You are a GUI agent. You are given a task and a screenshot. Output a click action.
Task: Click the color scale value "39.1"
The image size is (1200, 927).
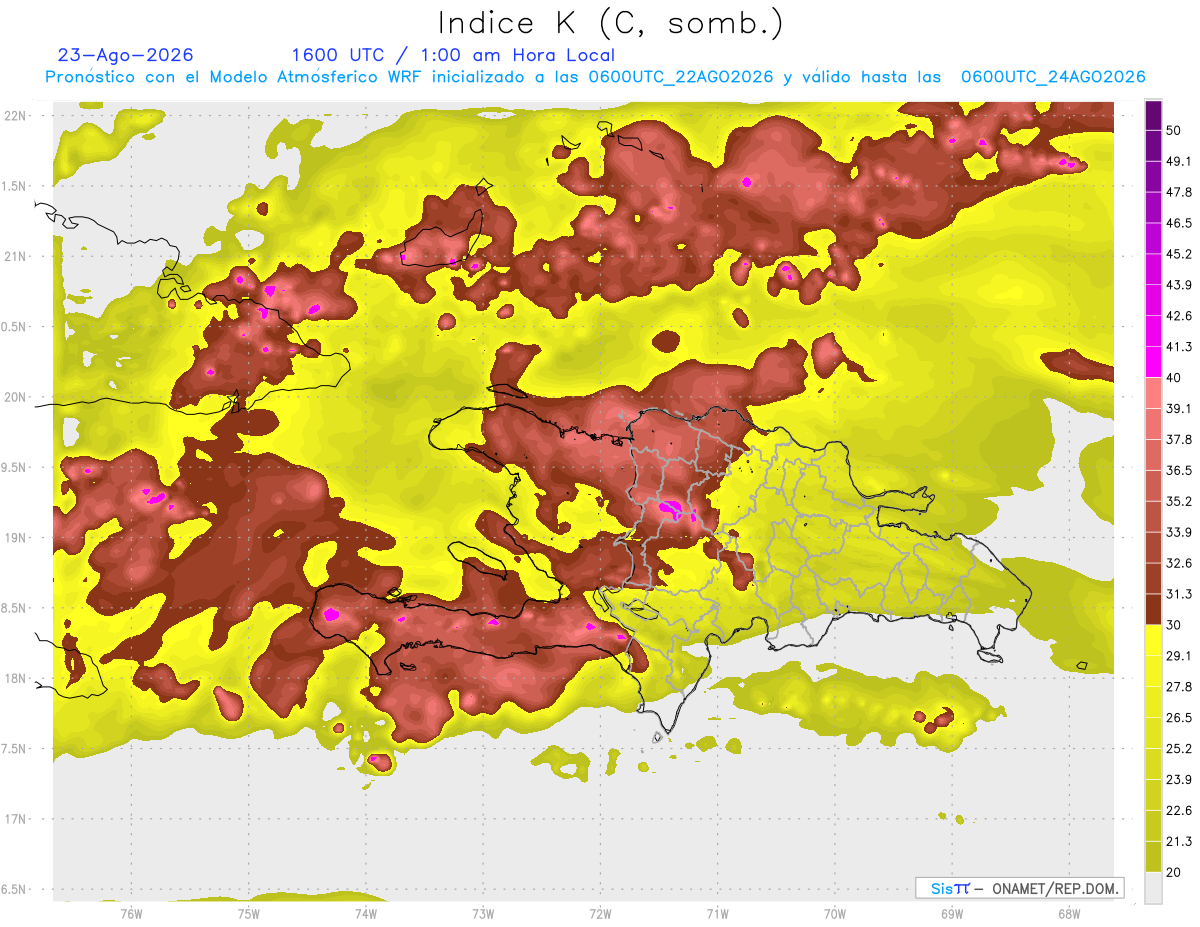[x=1179, y=408]
